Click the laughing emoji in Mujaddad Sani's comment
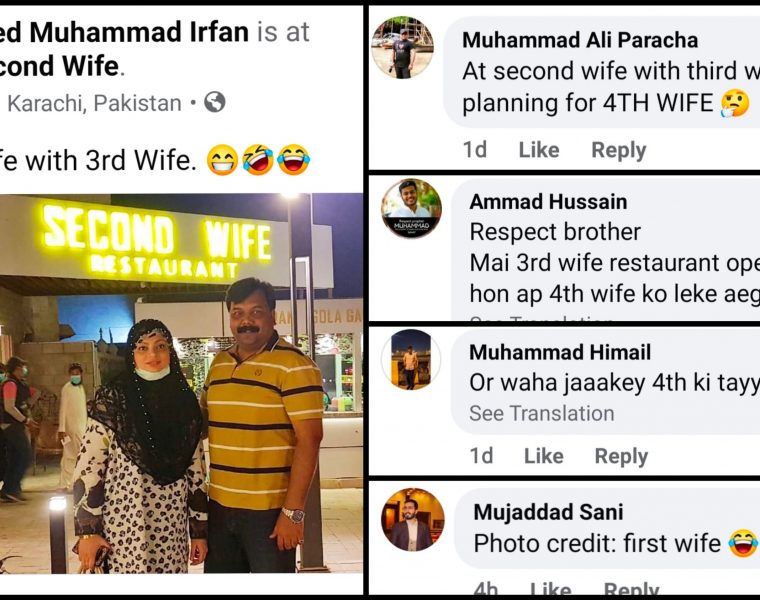 [x=743, y=544]
